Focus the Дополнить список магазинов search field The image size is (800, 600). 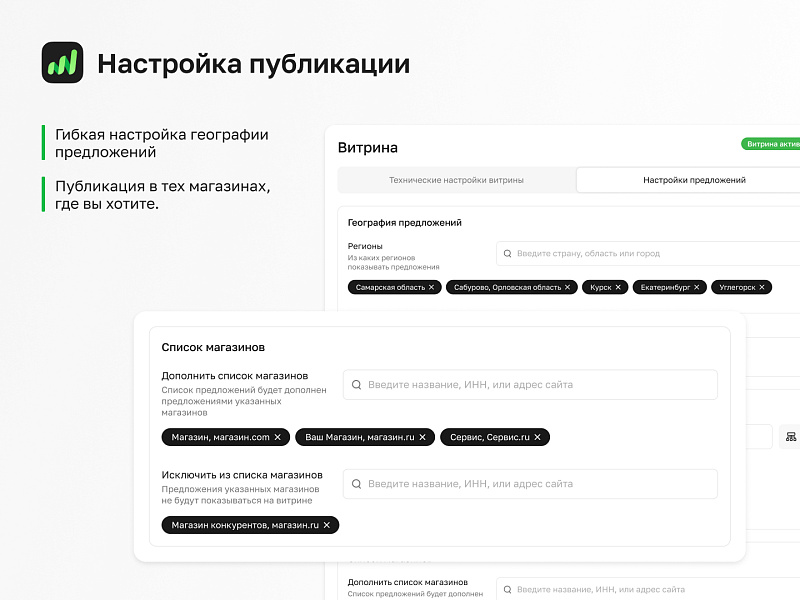click(x=530, y=385)
